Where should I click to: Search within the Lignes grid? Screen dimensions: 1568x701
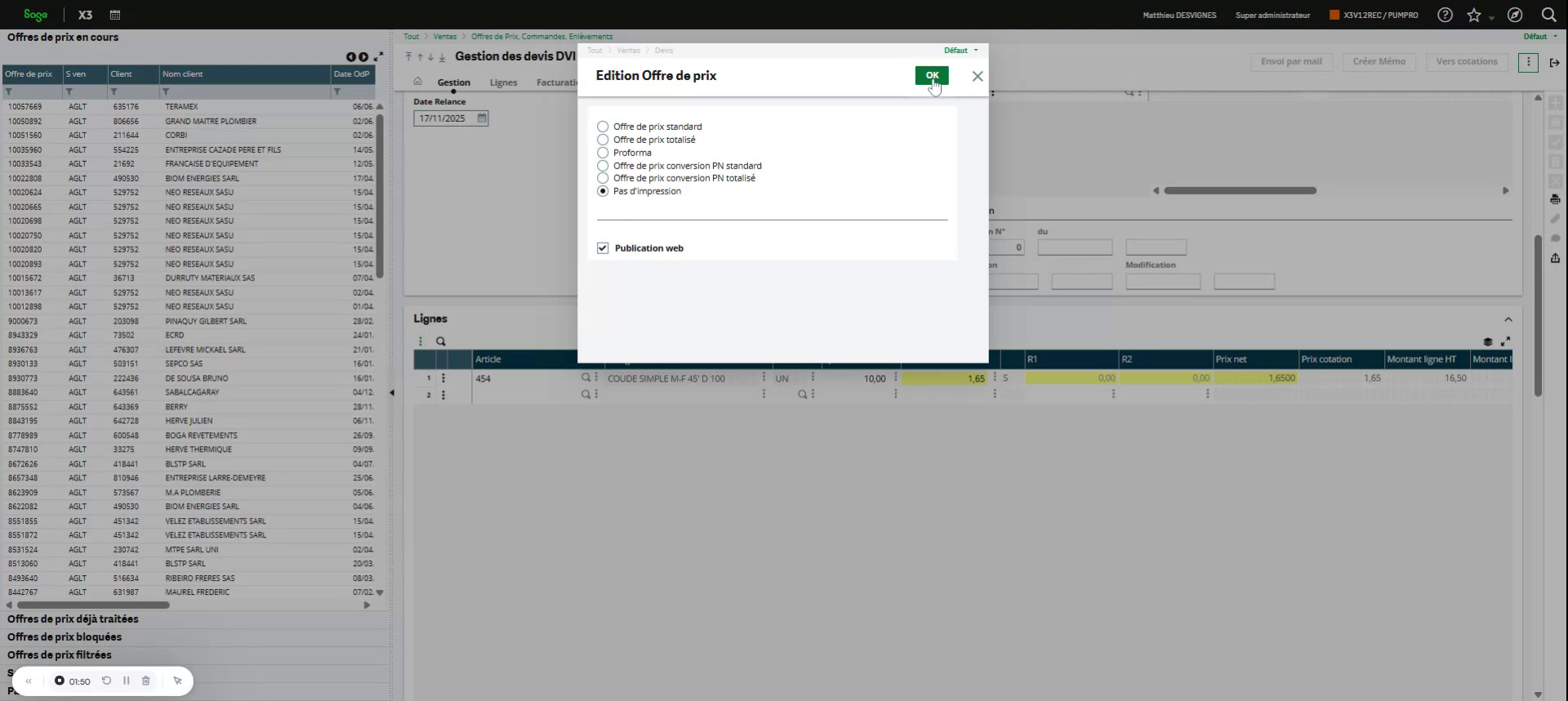[441, 342]
